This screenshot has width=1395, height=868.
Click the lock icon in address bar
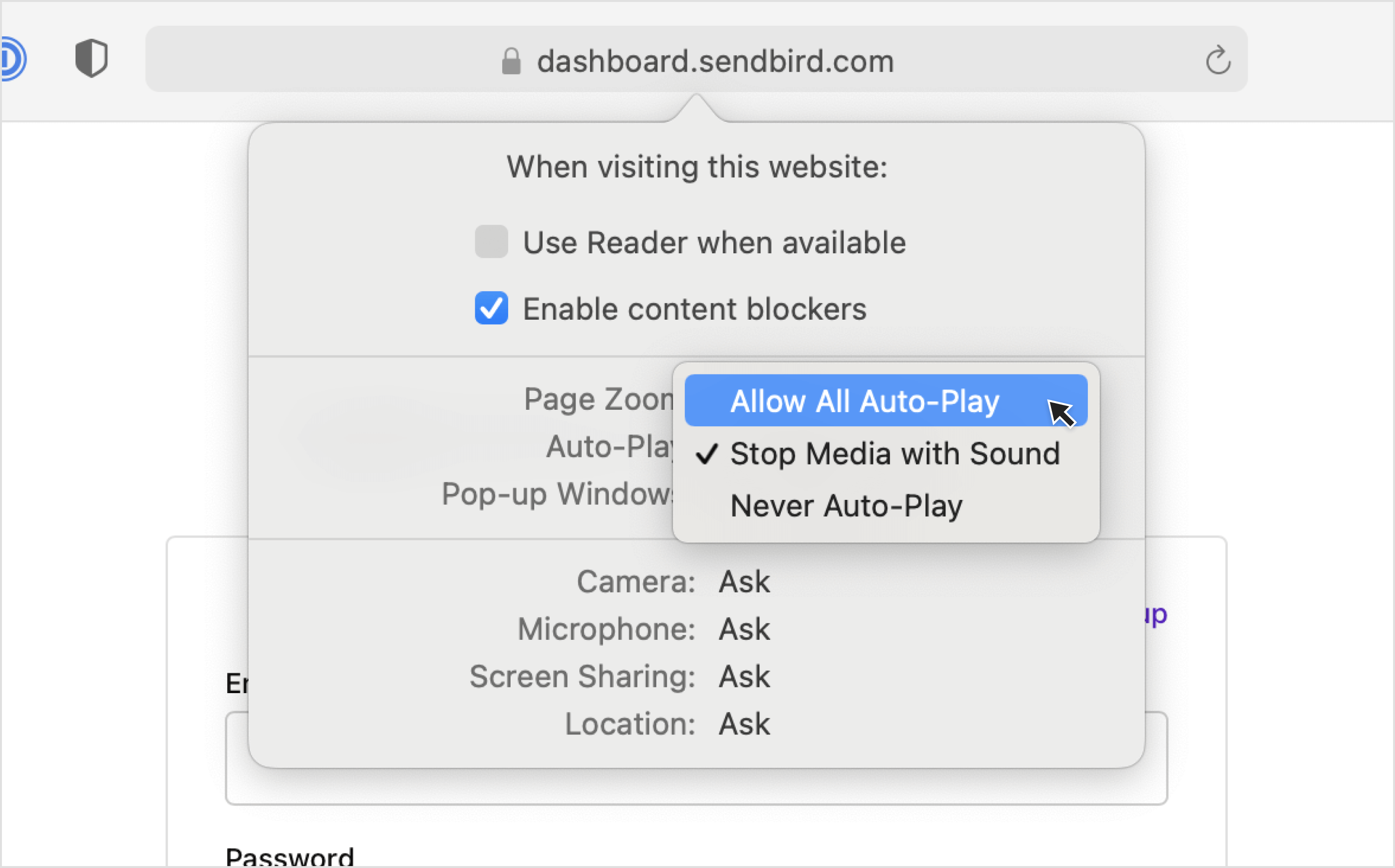pyautogui.click(x=511, y=62)
